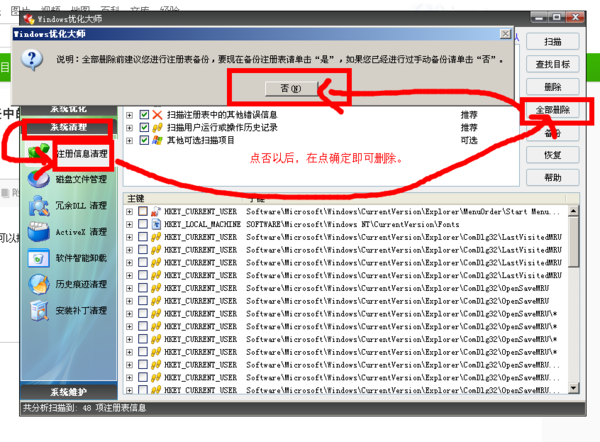Click the registry list scrollbar thumb
Viewport: 600px width, 442px height.
573,242
